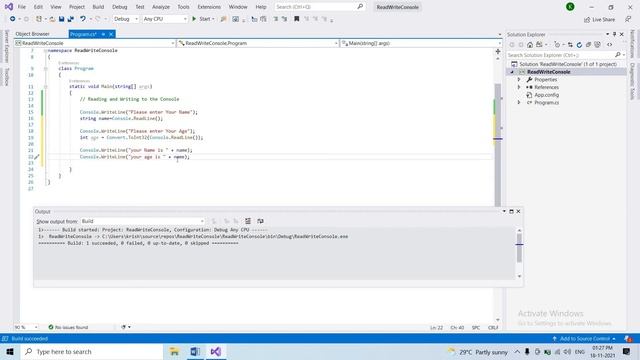Click the 29°C Partly sunny weather widget

[x=478, y=352]
